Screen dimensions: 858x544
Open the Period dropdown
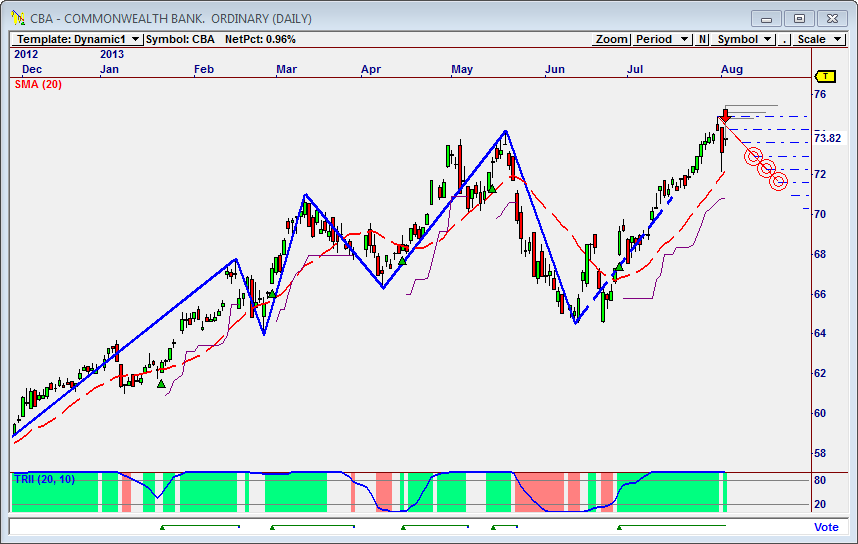663,39
